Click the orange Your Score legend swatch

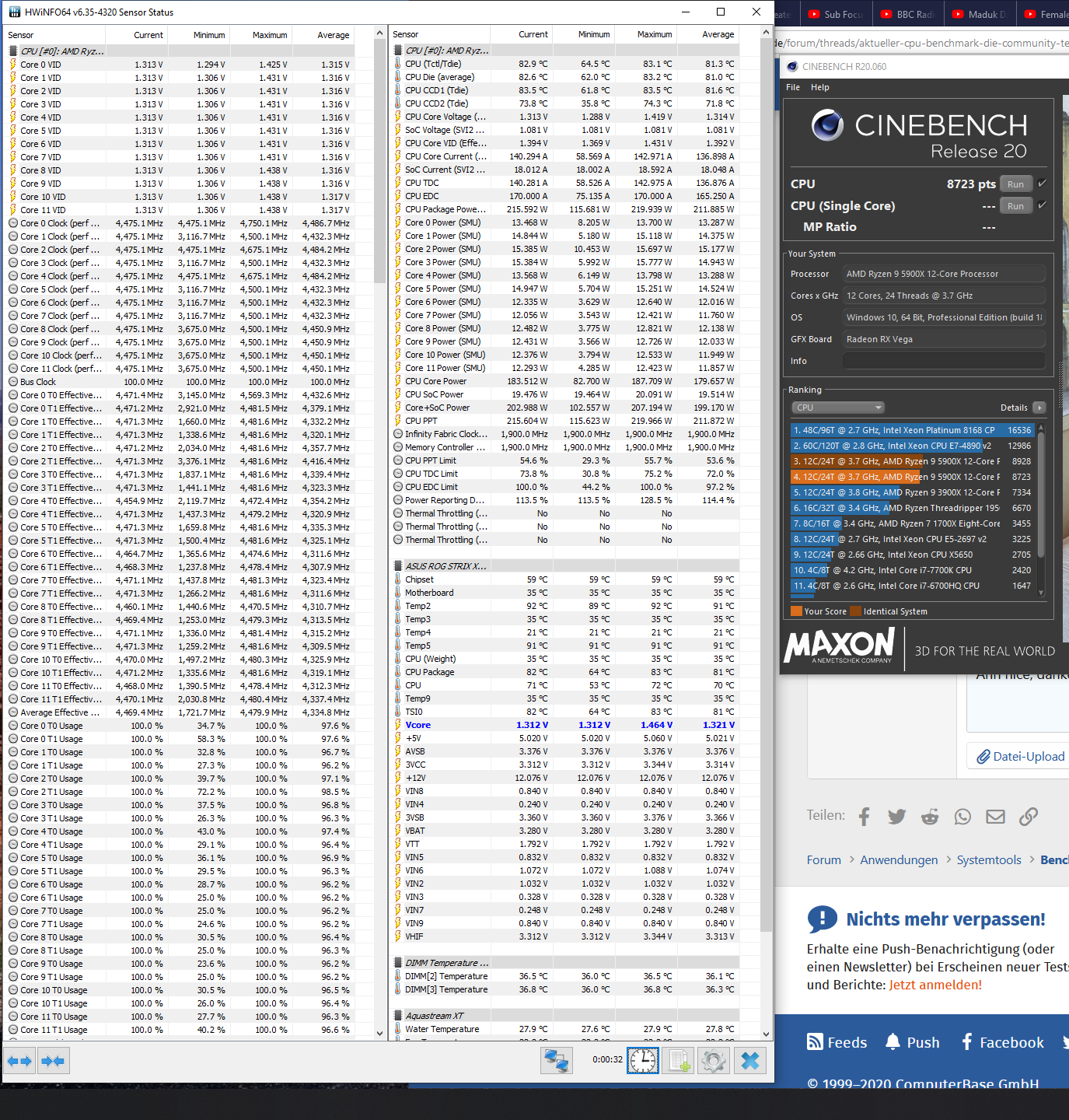pos(796,611)
